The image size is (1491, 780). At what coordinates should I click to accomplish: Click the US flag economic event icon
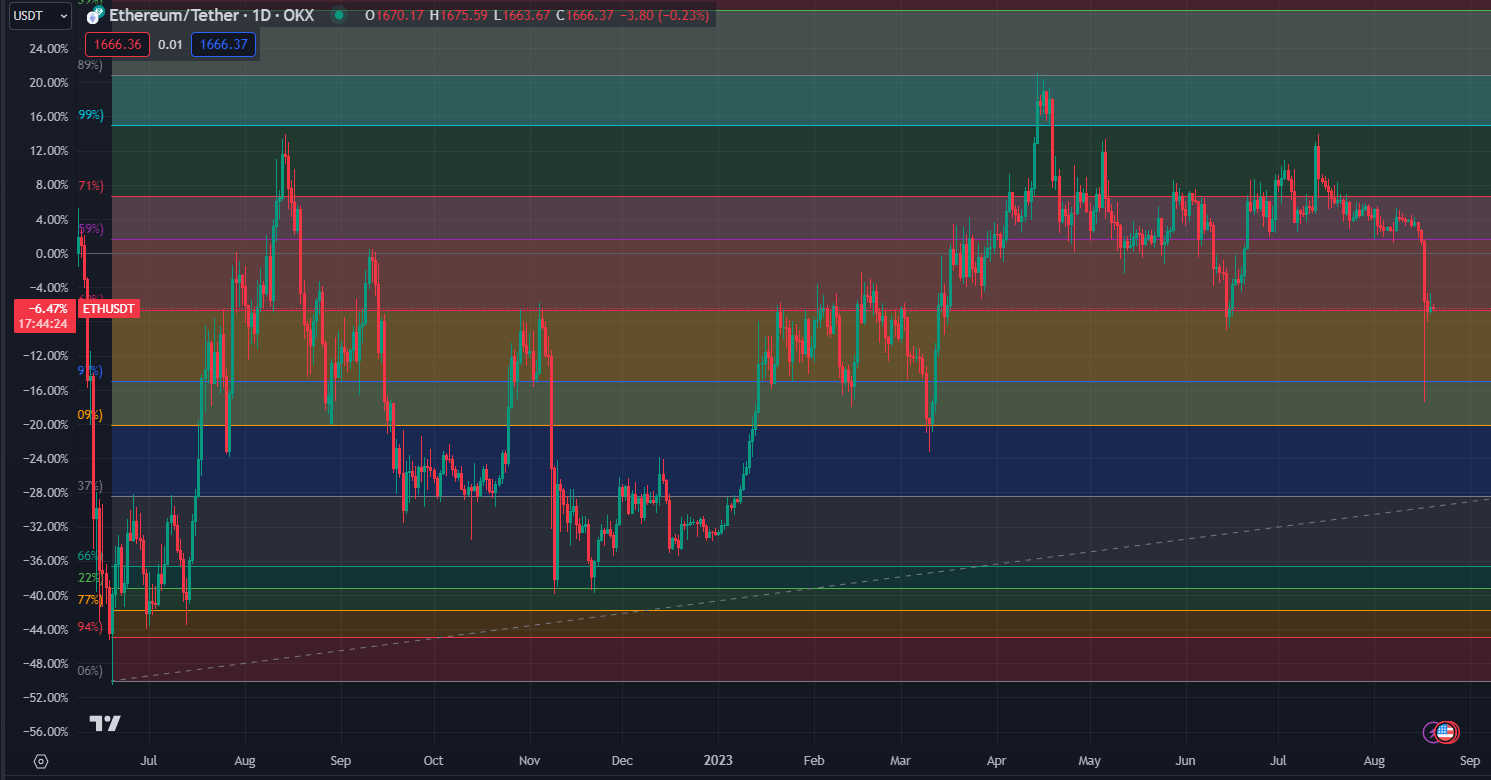click(1445, 732)
